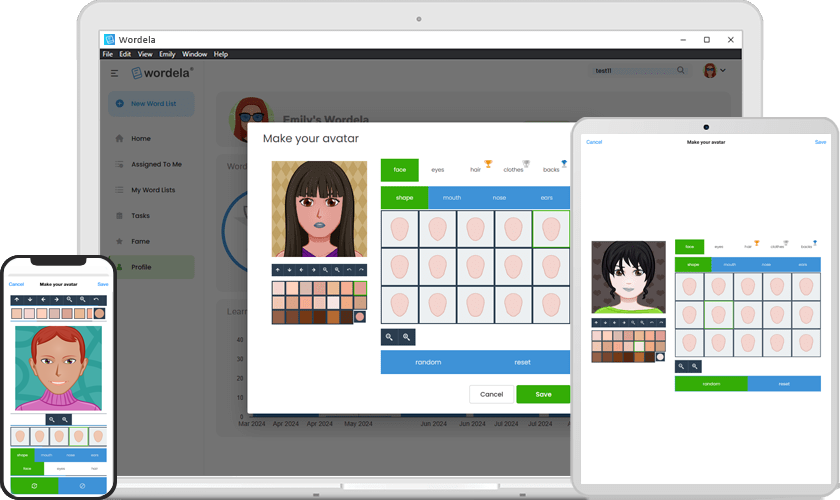Tap the Cancel link on the phone
Screen dimensions: 840x500
[x=16, y=284]
